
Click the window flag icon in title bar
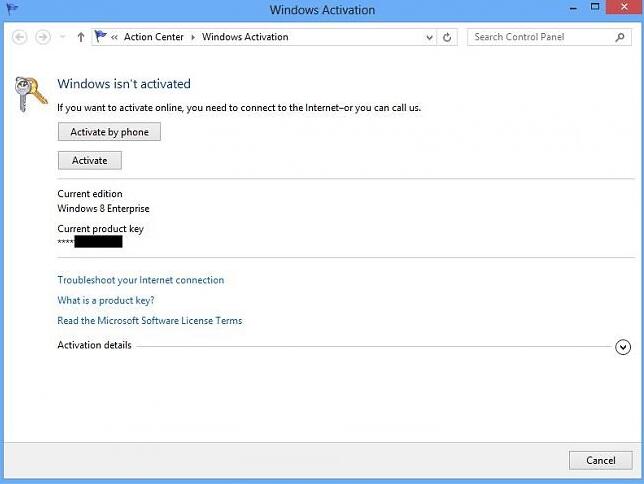12,8
